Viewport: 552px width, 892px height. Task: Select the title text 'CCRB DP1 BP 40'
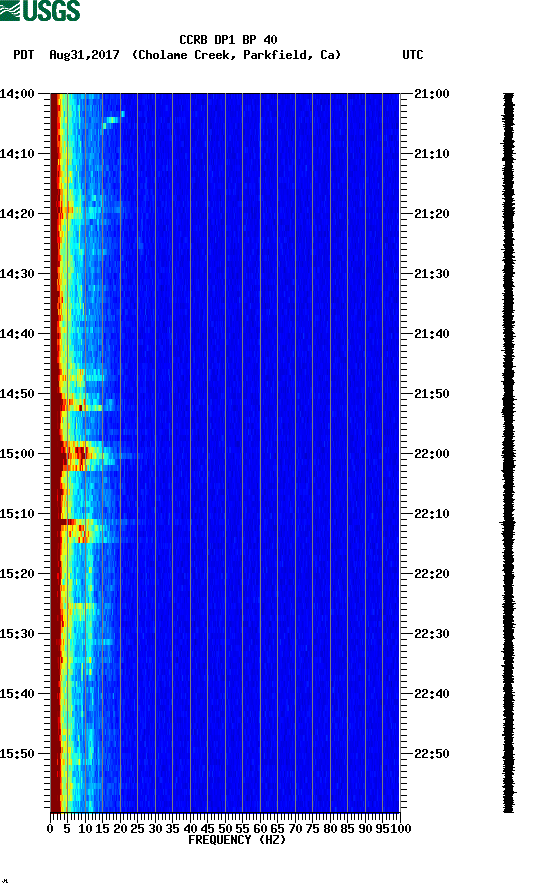(228, 40)
